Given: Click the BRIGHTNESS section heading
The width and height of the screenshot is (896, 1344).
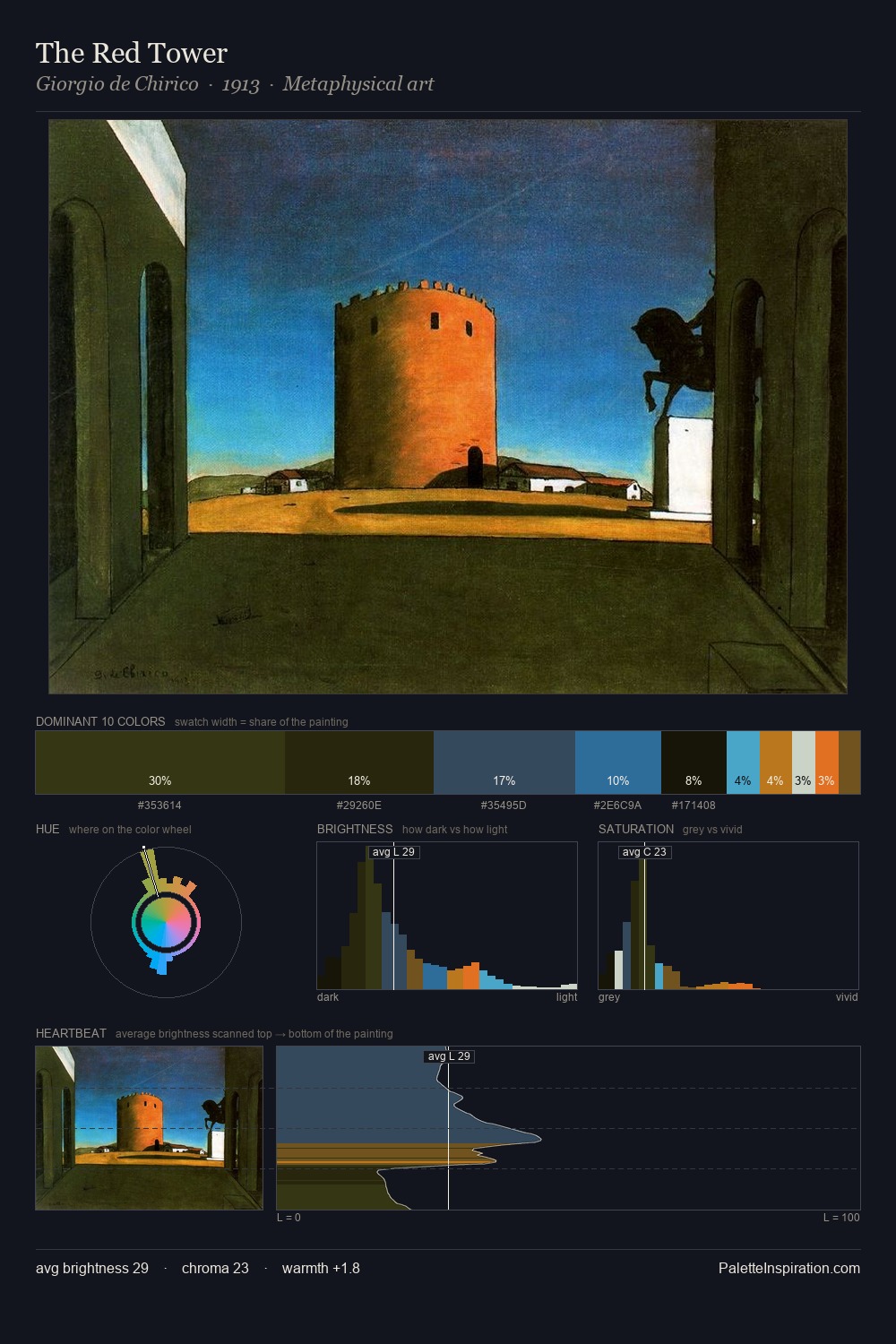Looking at the screenshot, I should [355, 829].
